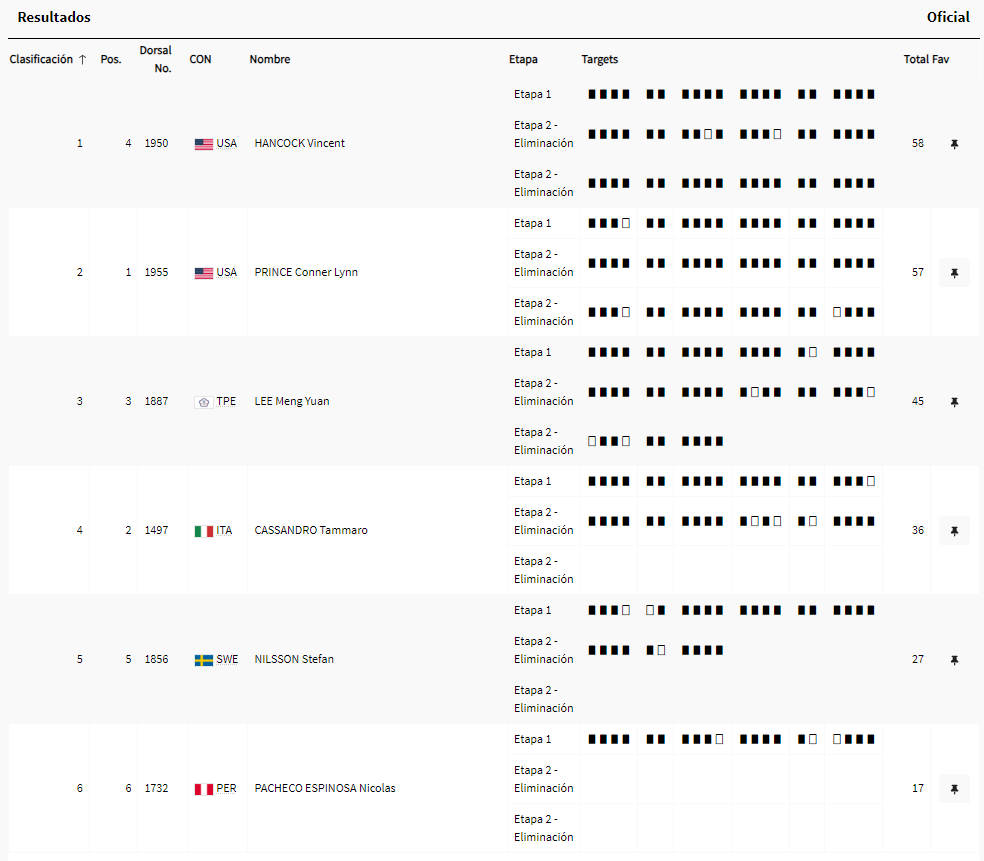
Task: Pin NILSSON Stefan to favourites
Action: point(954,660)
